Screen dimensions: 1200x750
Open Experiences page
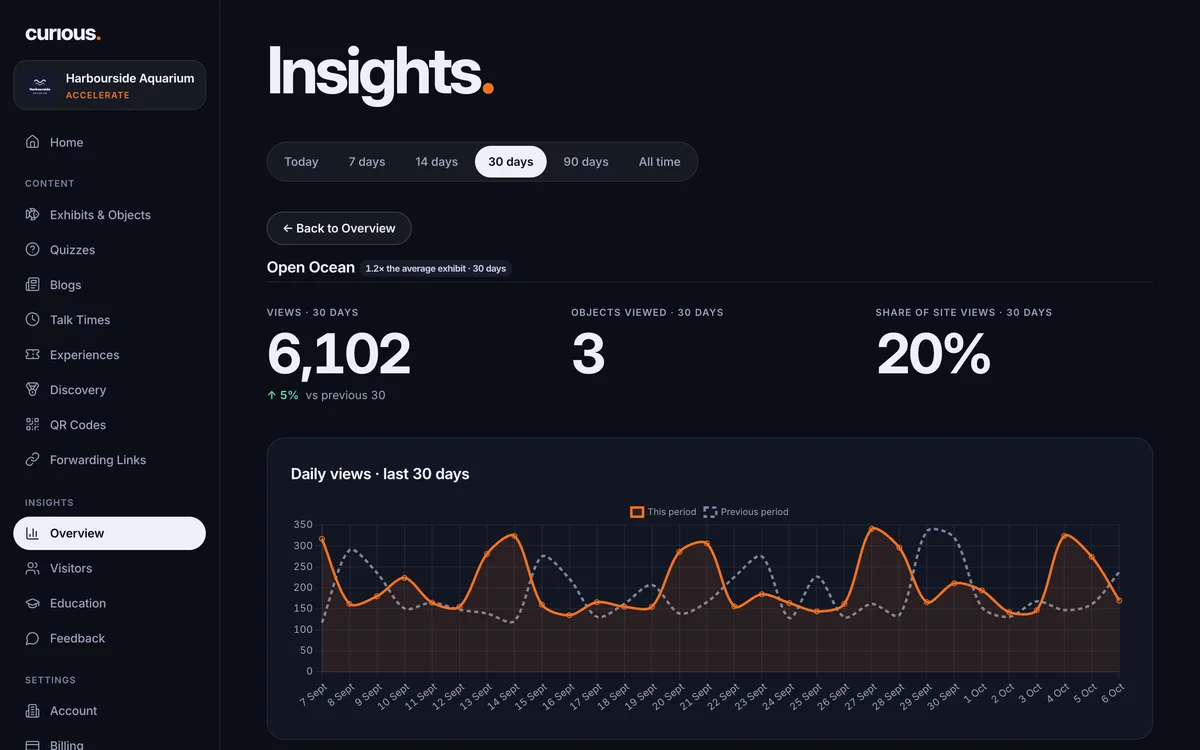(109, 355)
